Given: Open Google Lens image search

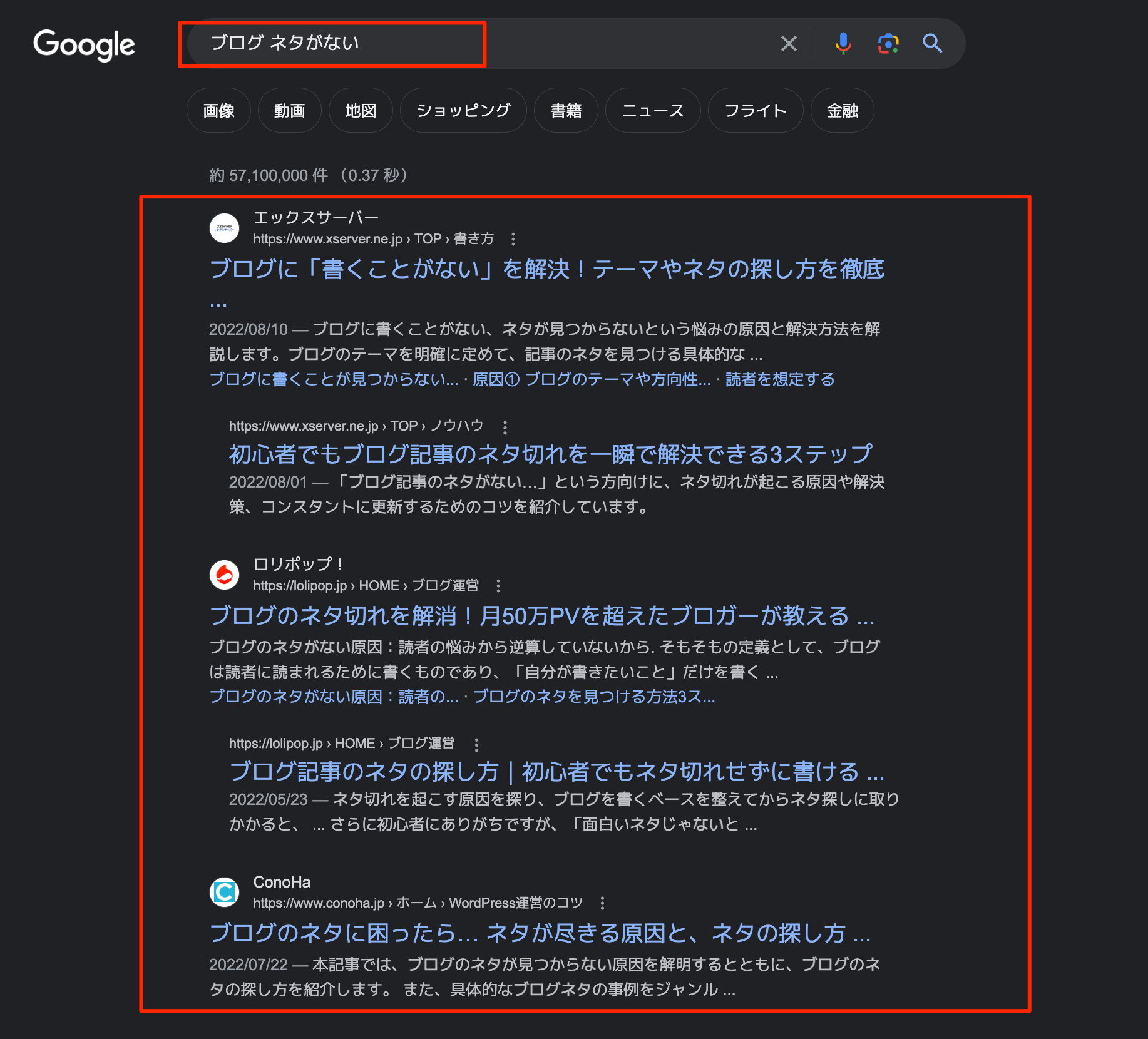Looking at the screenshot, I should tap(888, 43).
